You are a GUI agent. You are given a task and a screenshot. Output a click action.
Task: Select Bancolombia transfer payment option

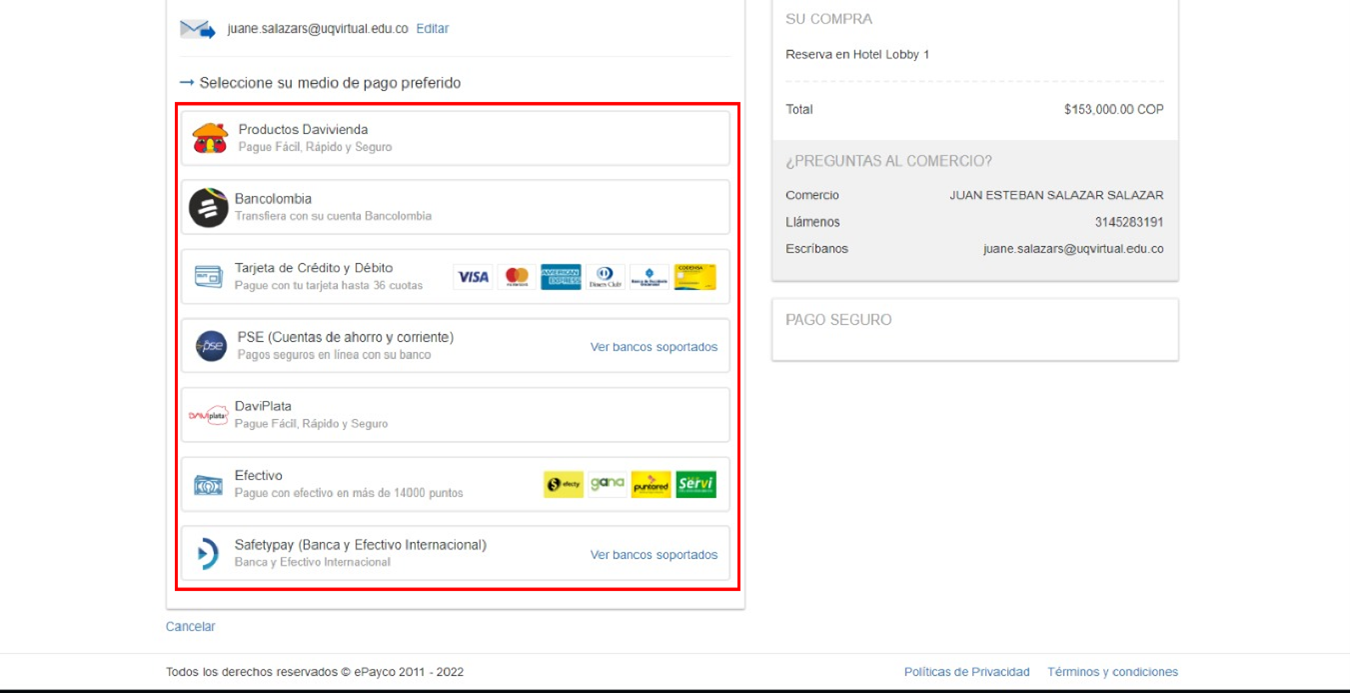click(x=455, y=207)
